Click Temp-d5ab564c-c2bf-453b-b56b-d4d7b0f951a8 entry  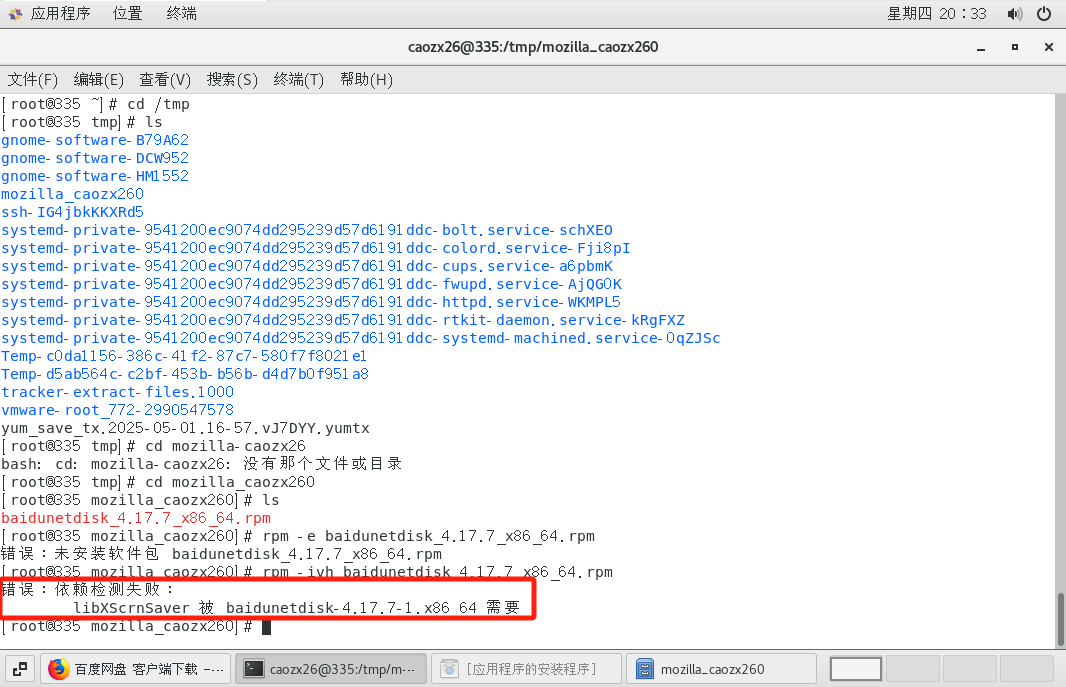coord(185,374)
